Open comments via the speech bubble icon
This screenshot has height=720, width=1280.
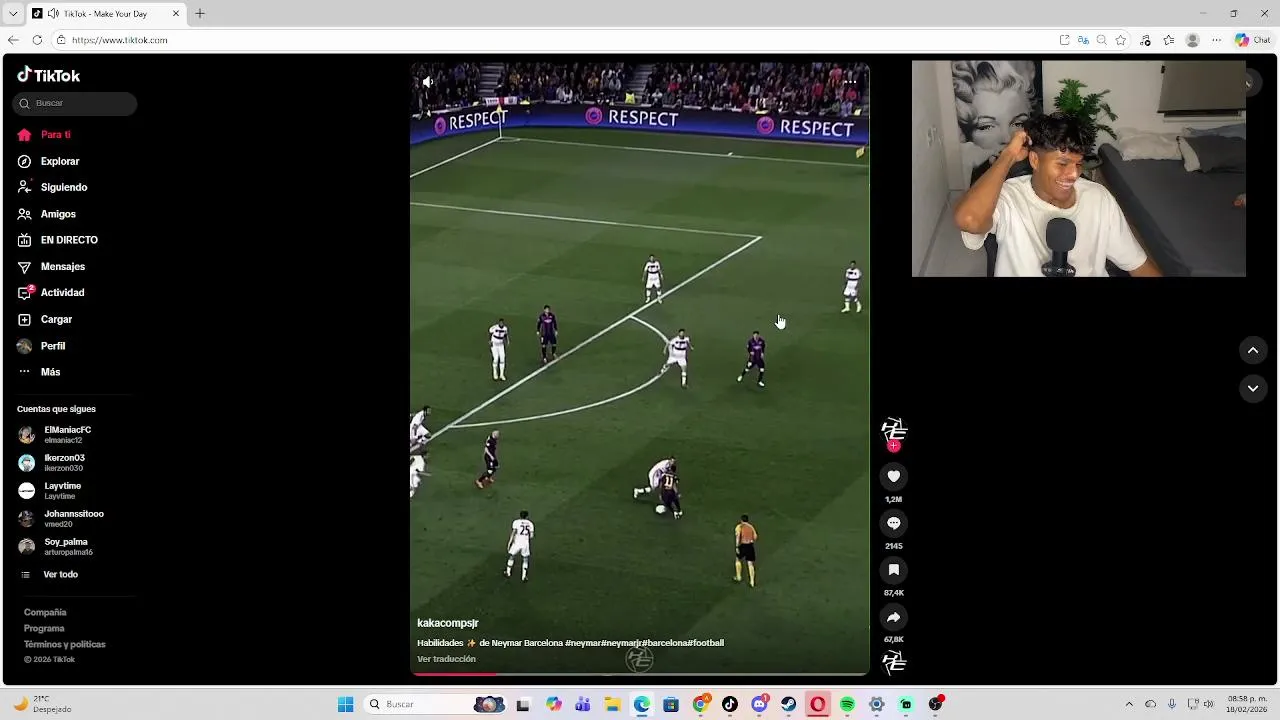coord(894,523)
